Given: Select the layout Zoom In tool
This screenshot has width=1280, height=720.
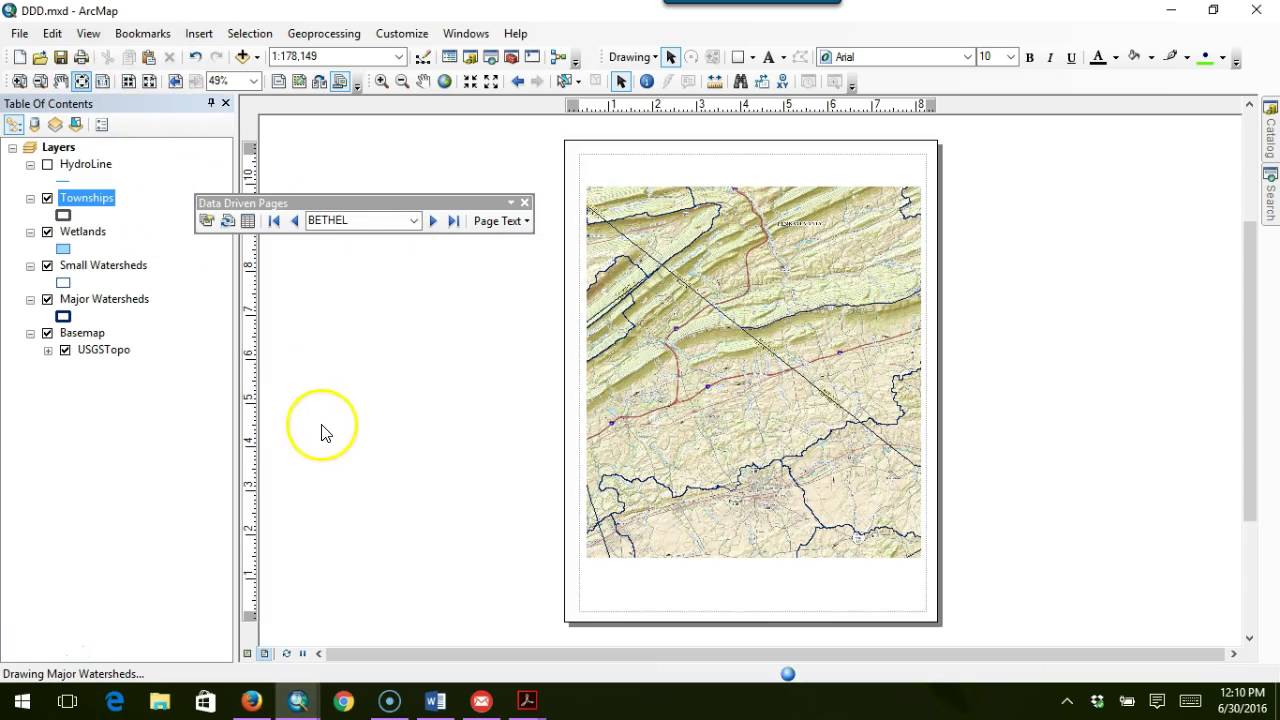Looking at the screenshot, I should tap(19, 81).
